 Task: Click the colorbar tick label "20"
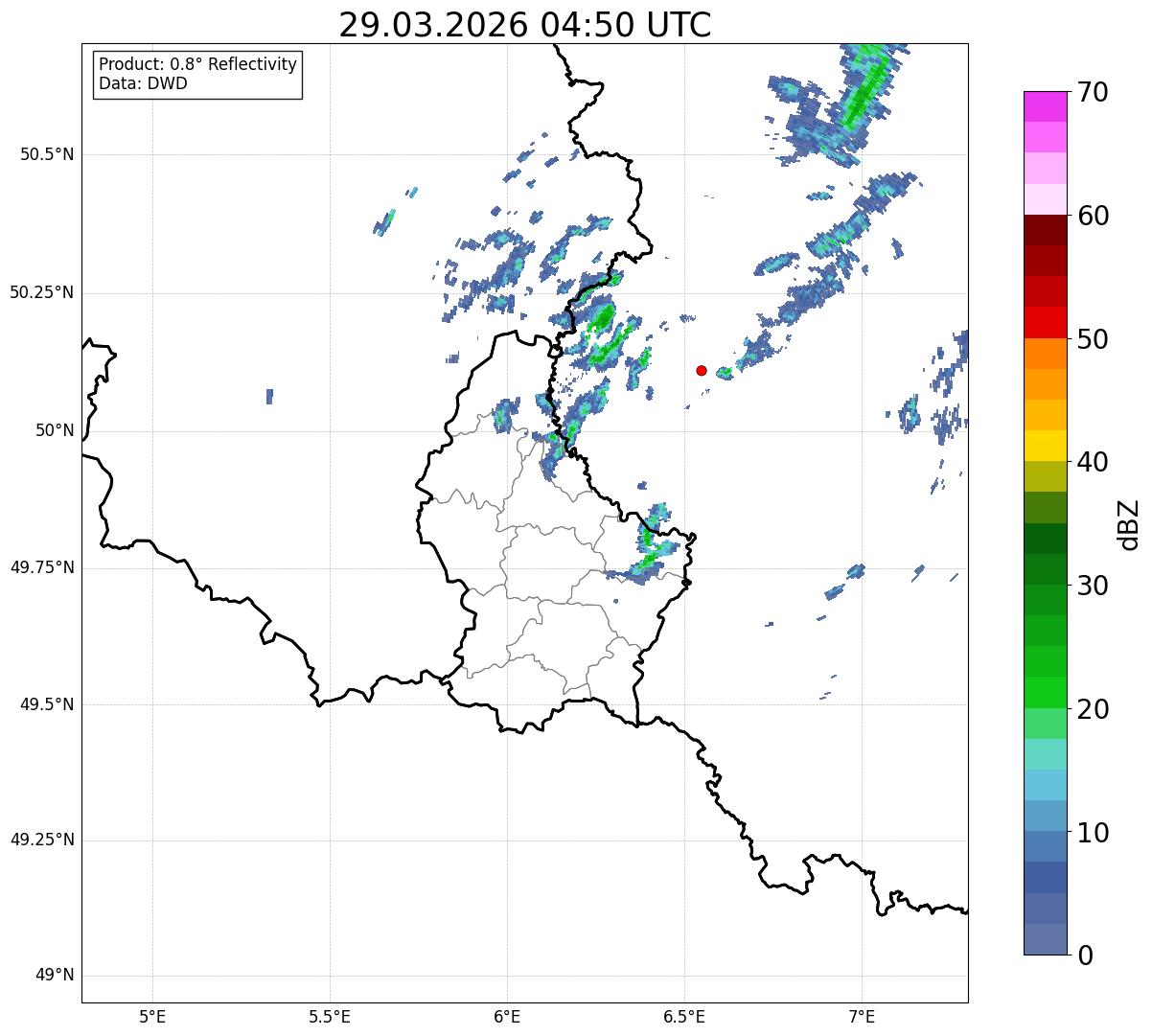point(1093,709)
